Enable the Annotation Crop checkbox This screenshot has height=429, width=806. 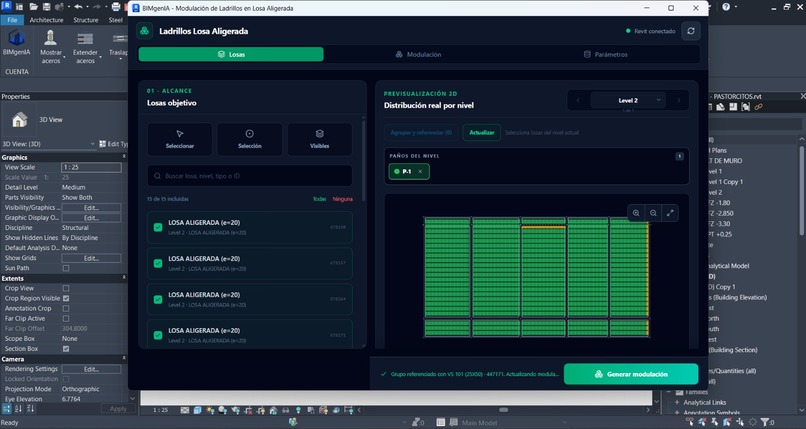click(66, 308)
